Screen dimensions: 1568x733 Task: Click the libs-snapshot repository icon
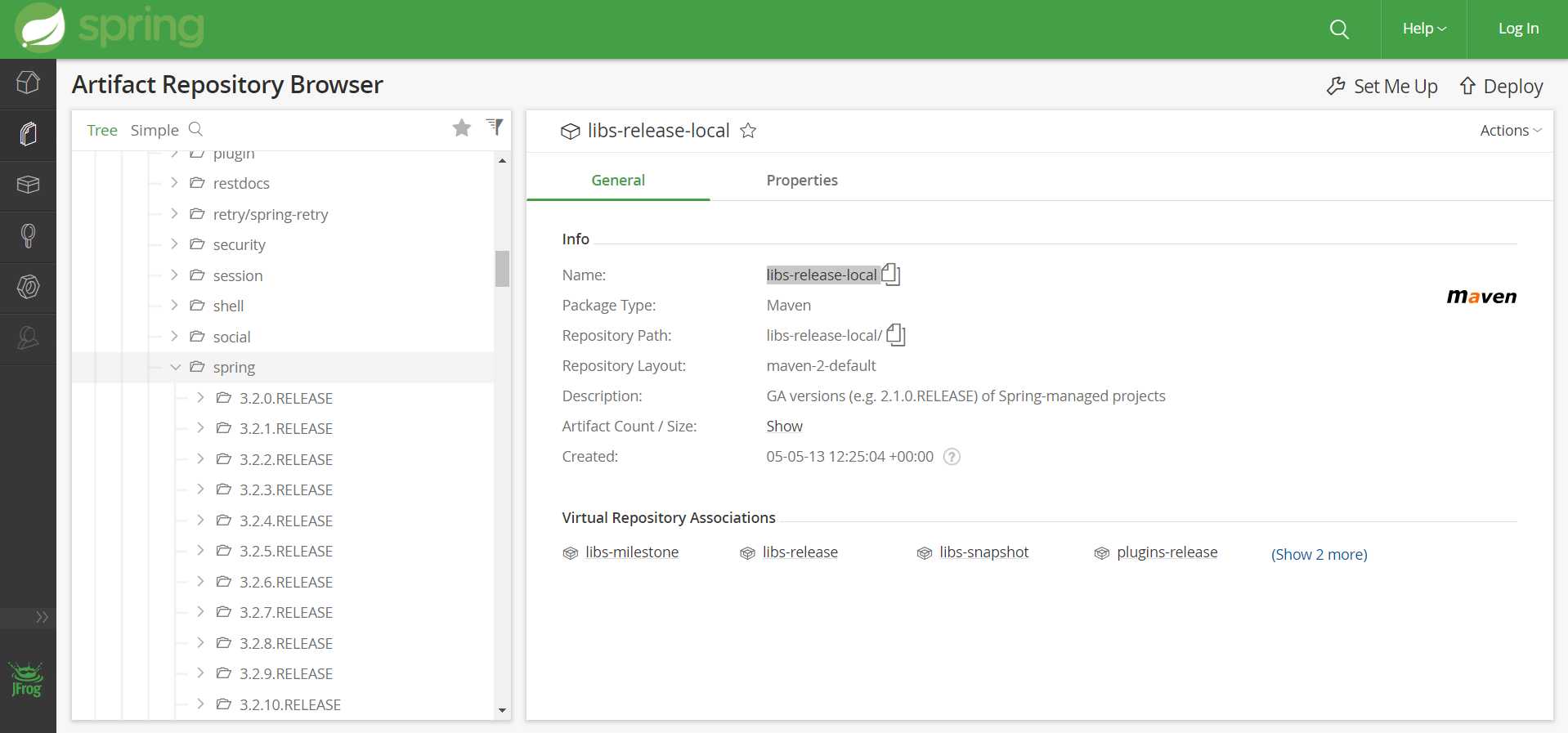click(x=925, y=553)
